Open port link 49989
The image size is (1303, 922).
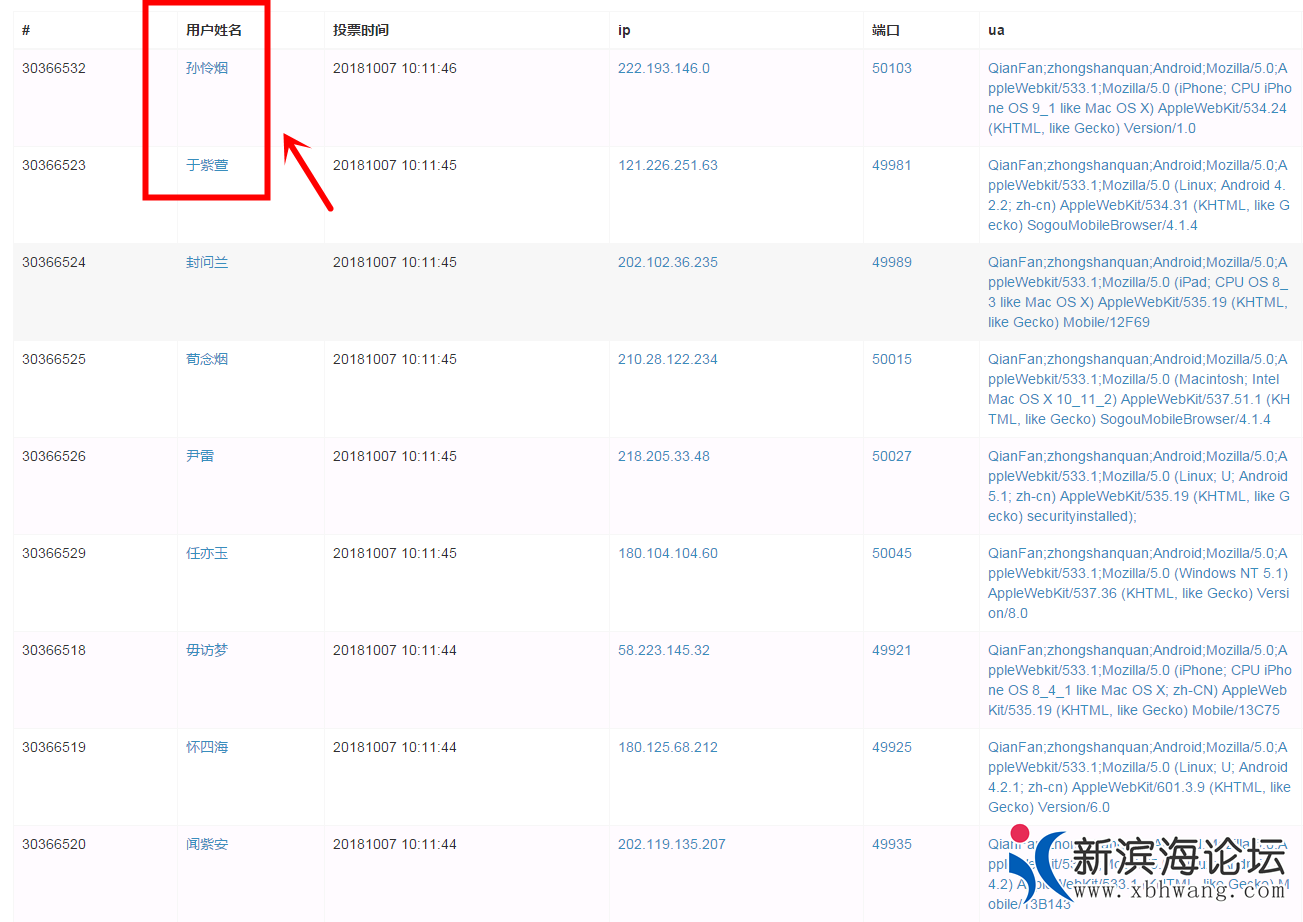[891, 262]
